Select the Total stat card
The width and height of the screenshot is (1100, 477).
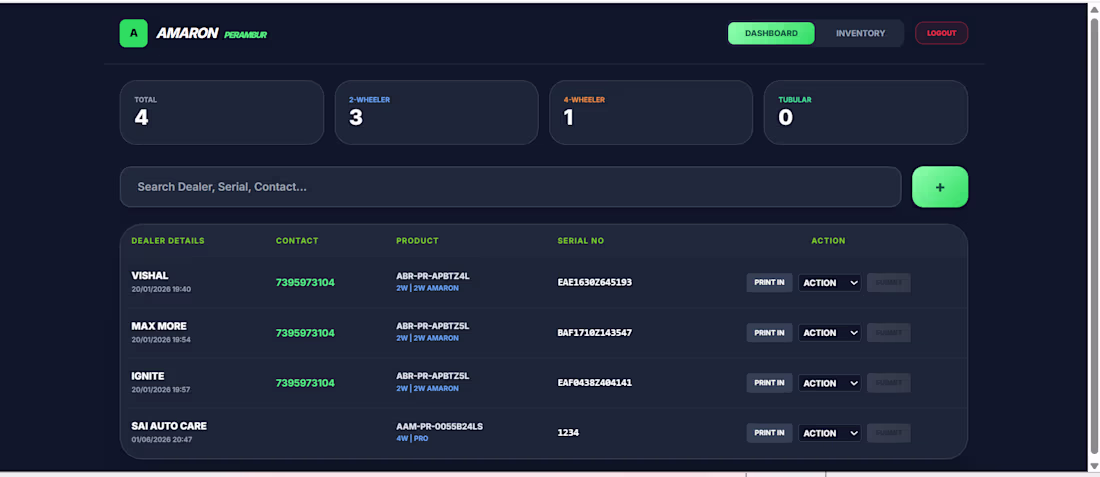(x=222, y=112)
